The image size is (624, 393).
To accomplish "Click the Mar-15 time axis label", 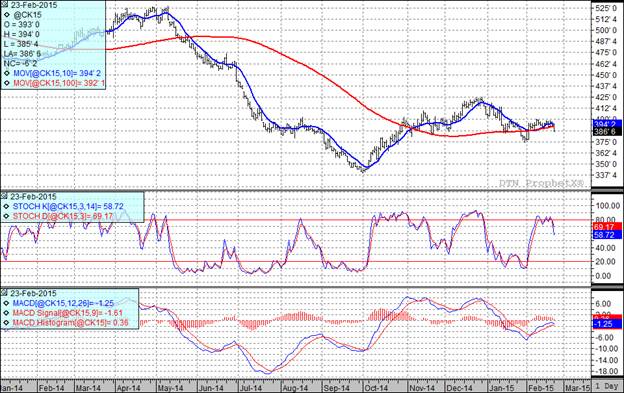I will pos(577,387).
